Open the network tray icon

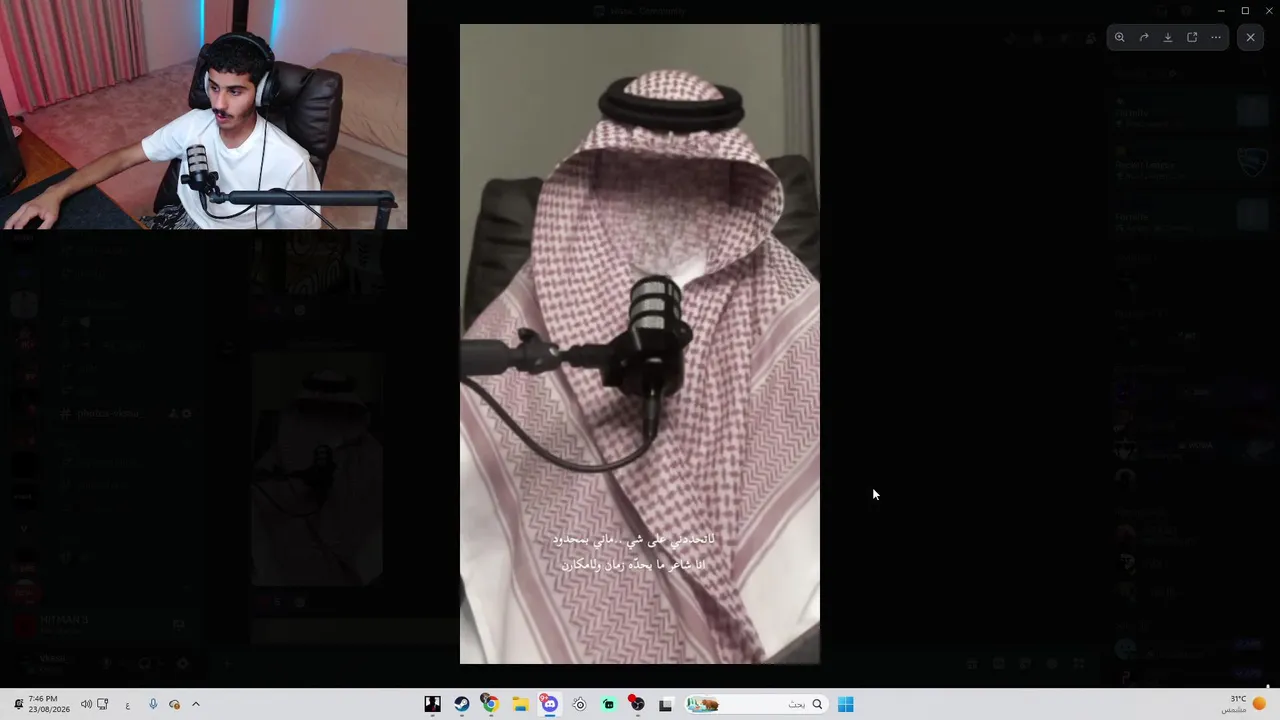103,704
